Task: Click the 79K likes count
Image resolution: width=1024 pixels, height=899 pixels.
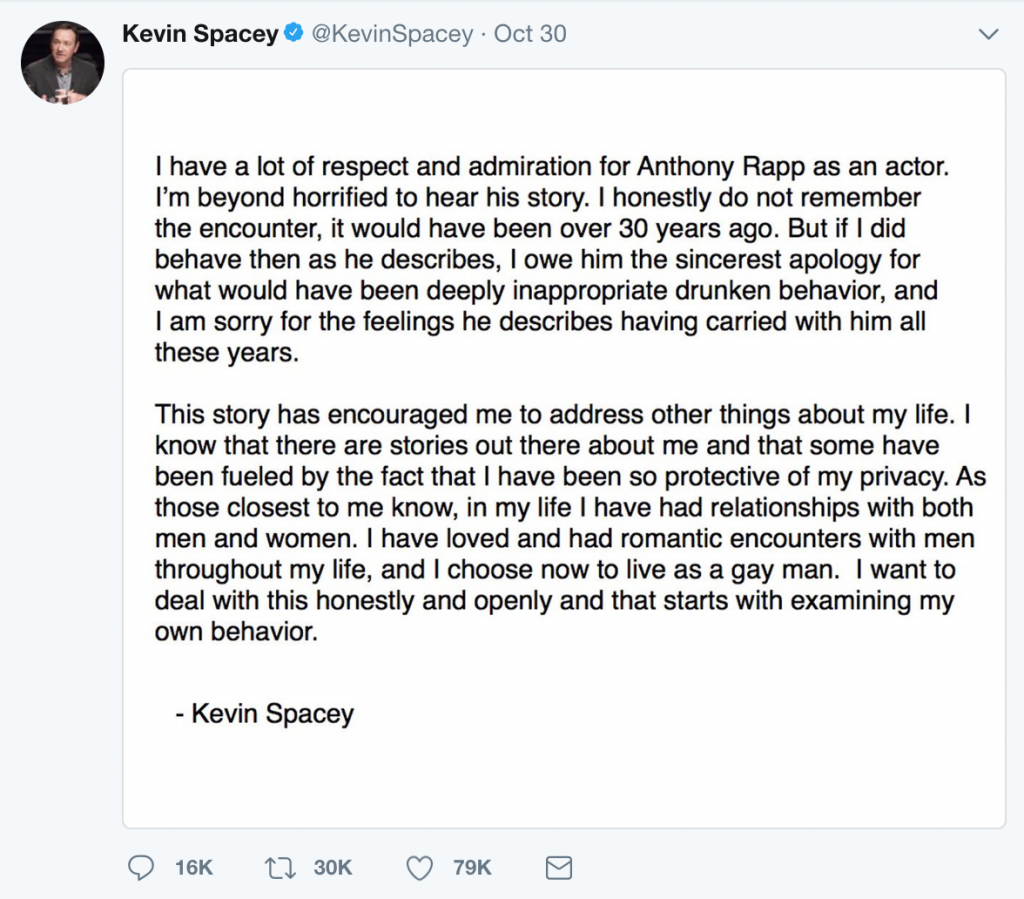Action: click(472, 868)
